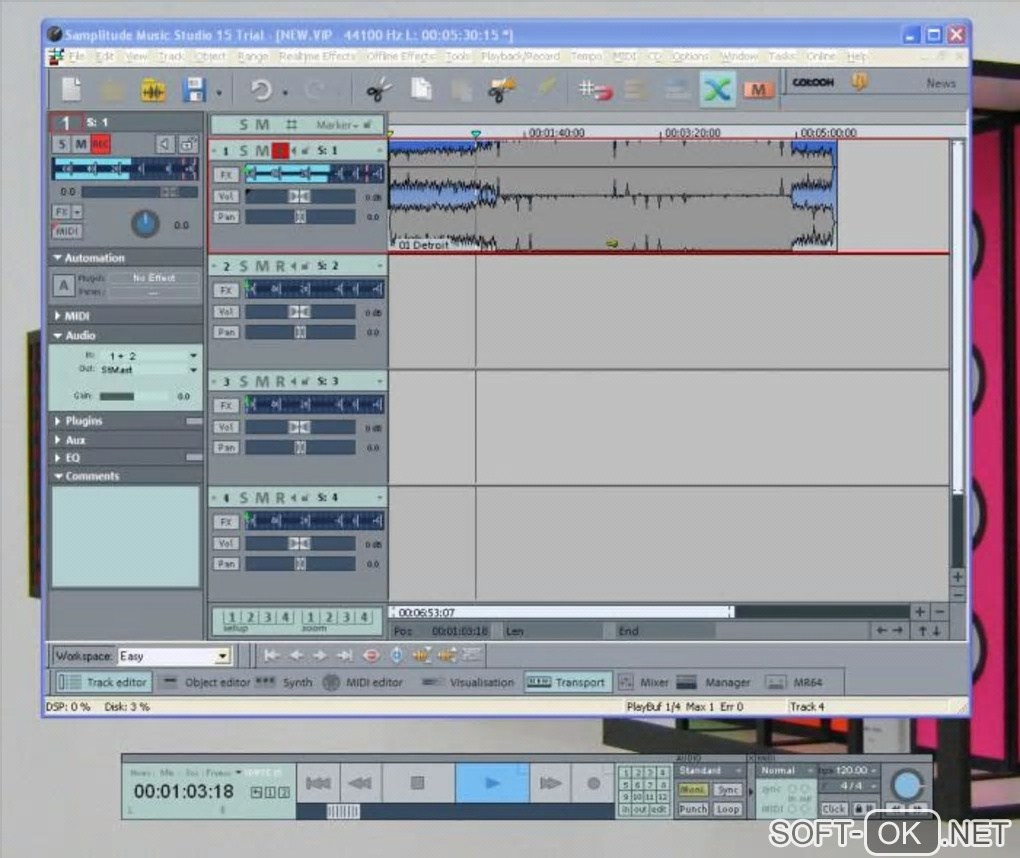Stop playback in the transport bar
The image size is (1020, 858).
coord(418,783)
